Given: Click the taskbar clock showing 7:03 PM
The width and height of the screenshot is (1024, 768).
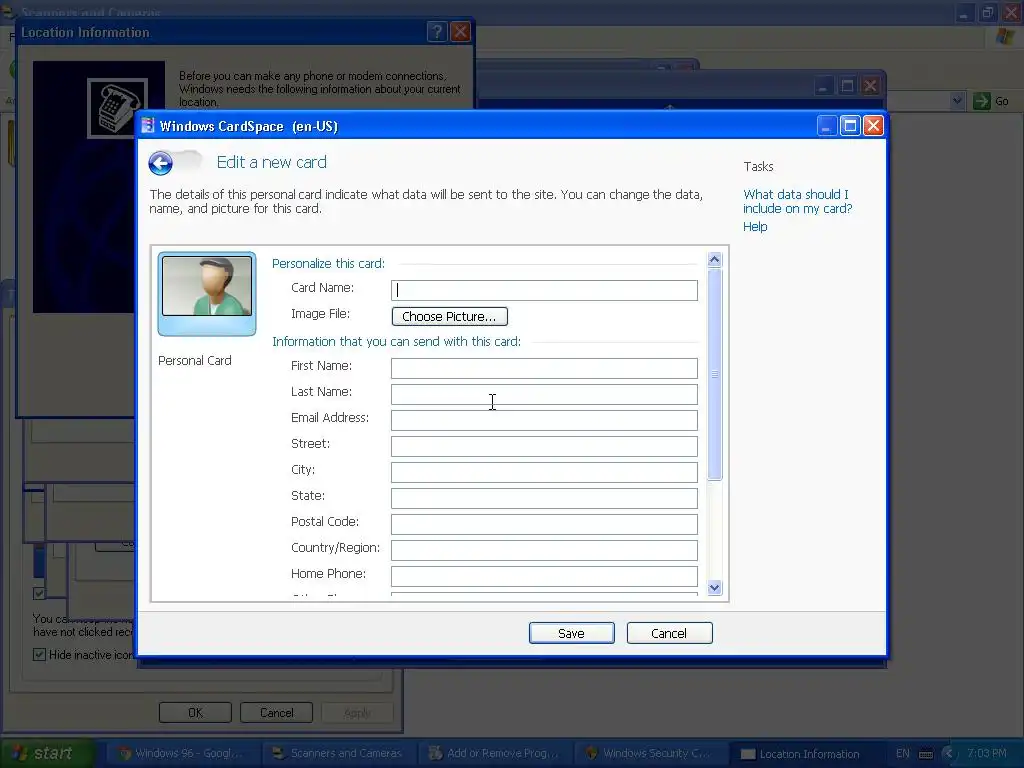Looking at the screenshot, I should 987,753.
